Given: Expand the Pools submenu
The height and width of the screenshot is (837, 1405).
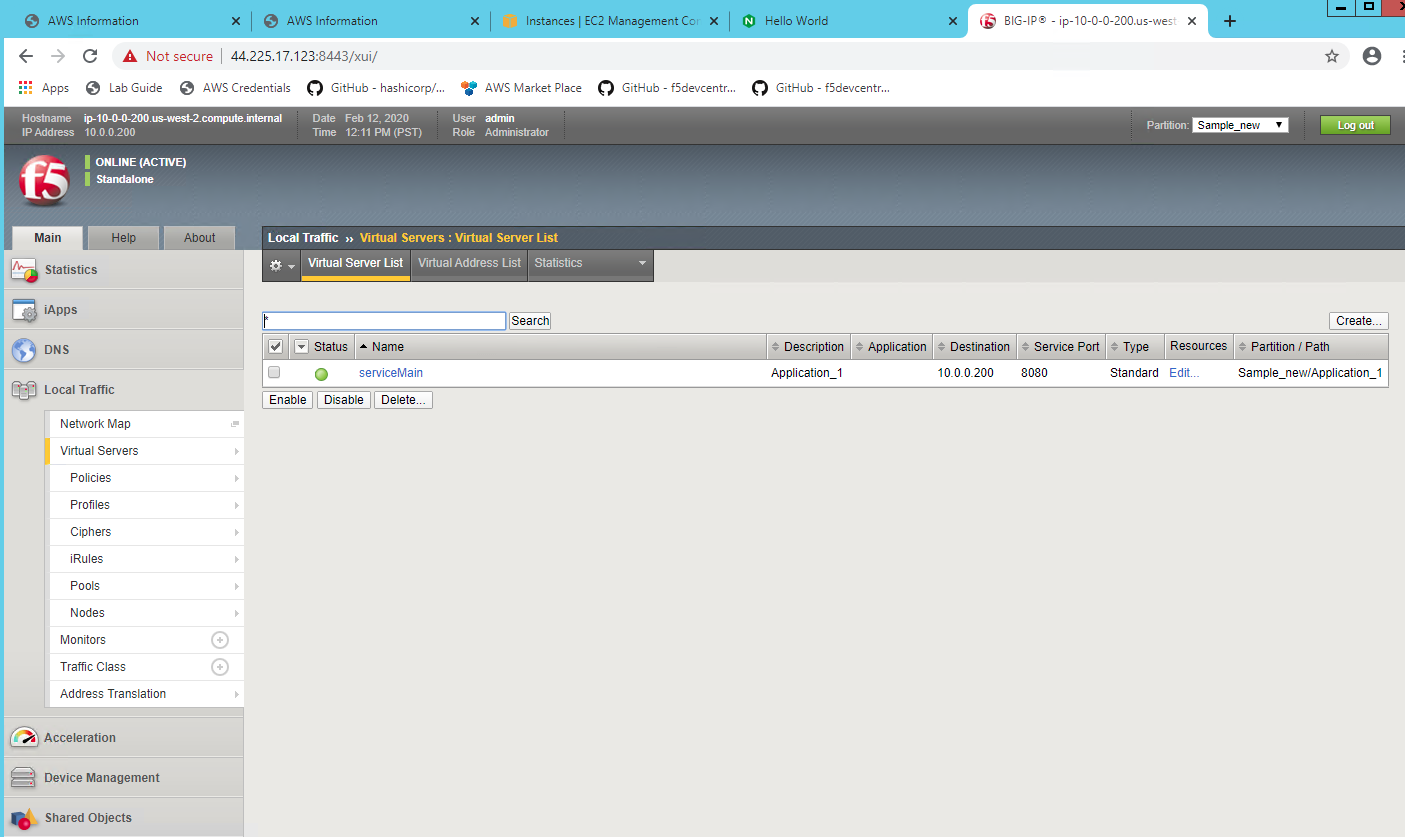Looking at the screenshot, I should pyautogui.click(x=237, y=586).
